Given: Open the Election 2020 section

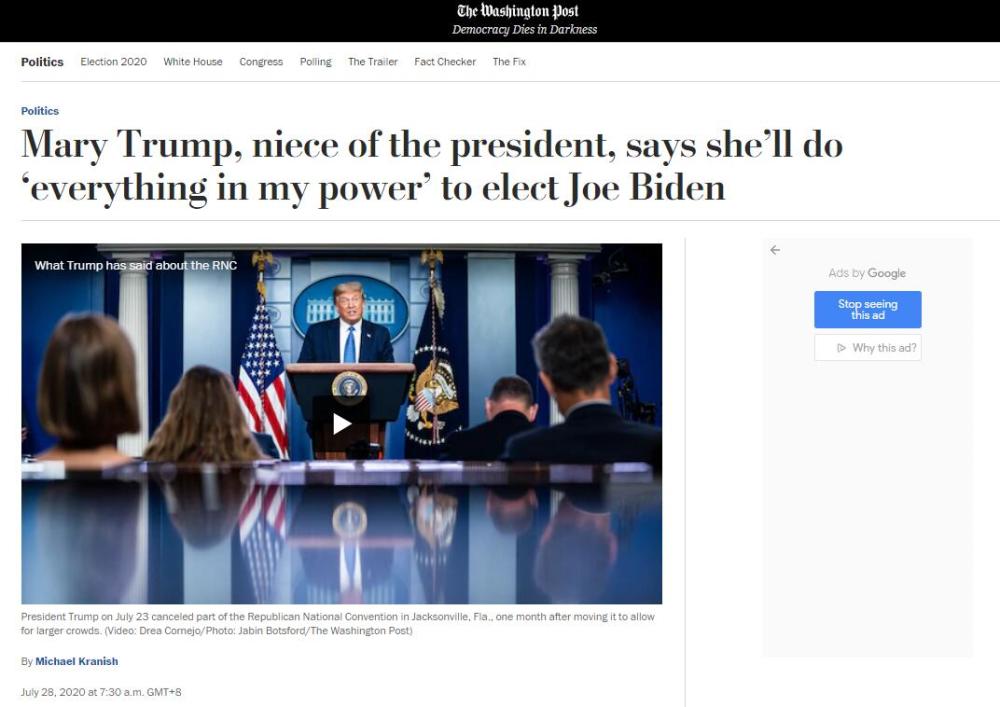Looking at the screenshot, I should [x=114, y=62].
